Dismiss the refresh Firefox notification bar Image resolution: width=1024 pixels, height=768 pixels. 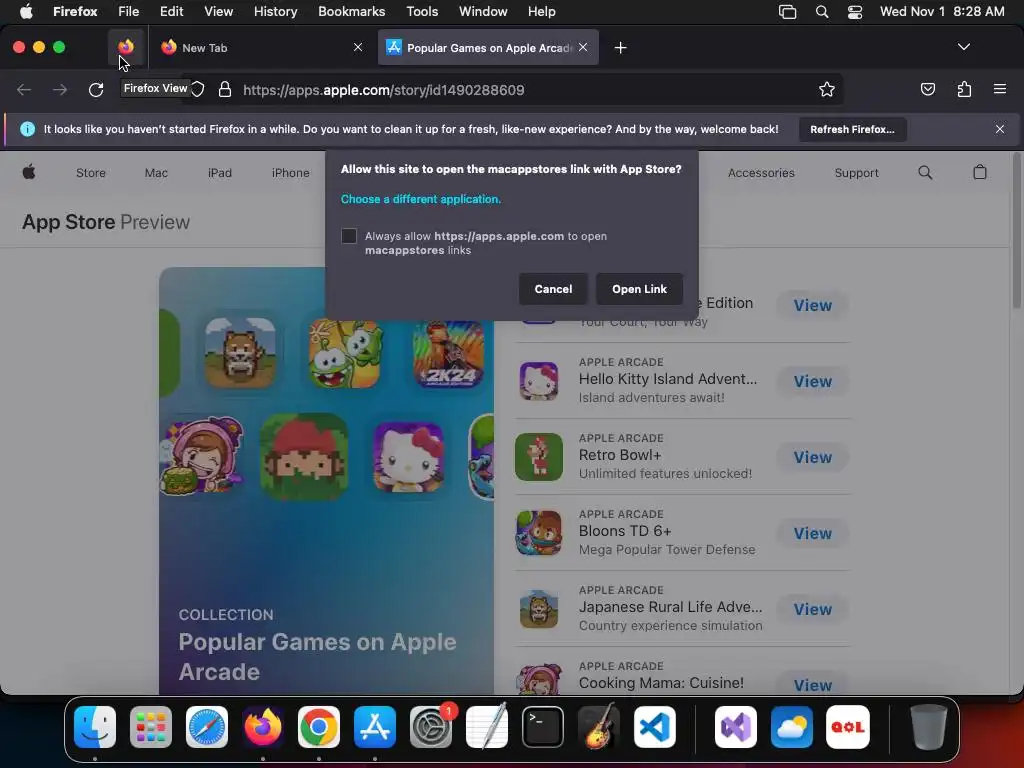[x=999, y=129]
